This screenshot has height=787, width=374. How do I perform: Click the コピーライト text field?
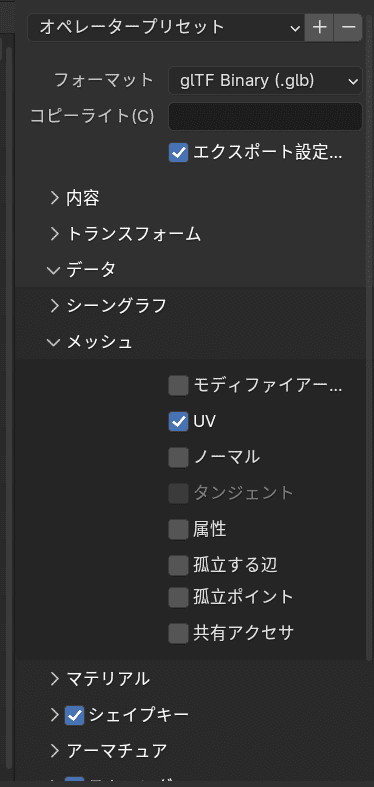(x=265, y=116)
